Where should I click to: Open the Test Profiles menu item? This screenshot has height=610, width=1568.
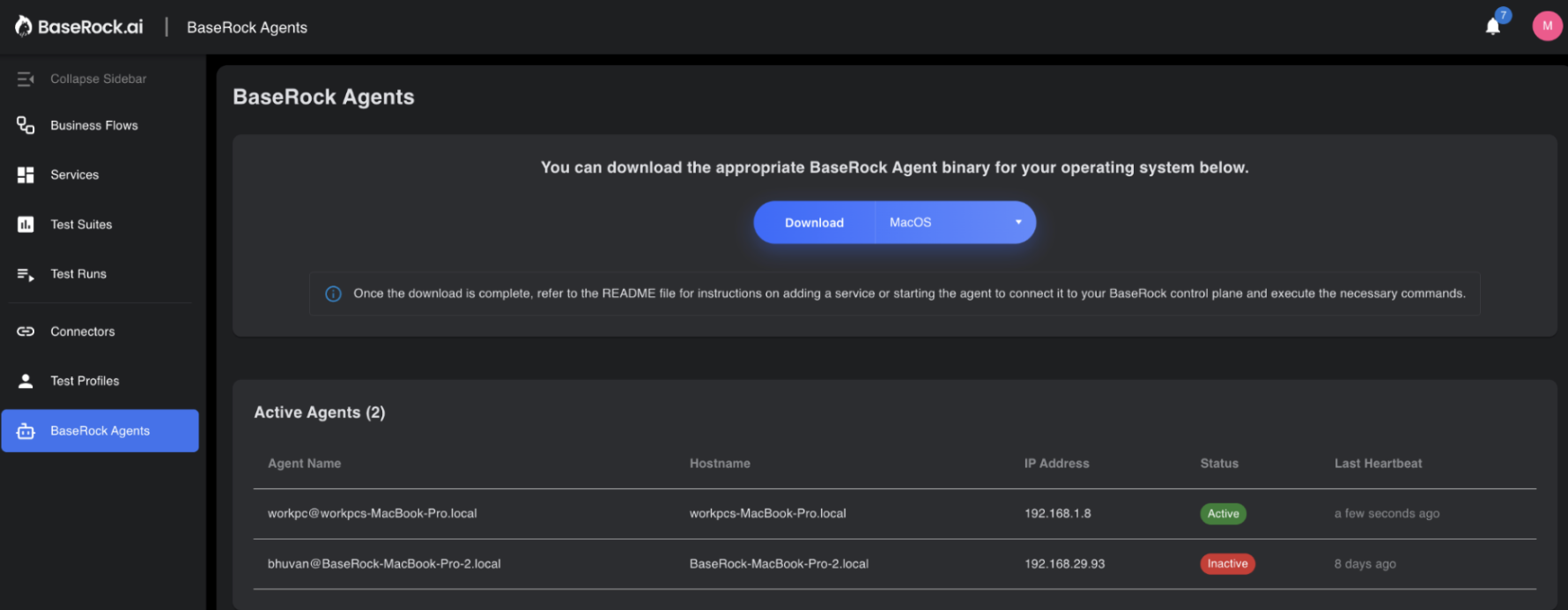point(85,381)
